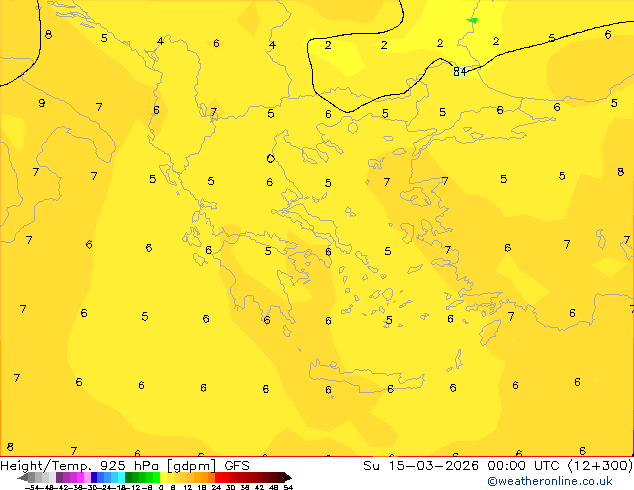634x490 pixels.
Task: Click the GFS model label
Action: coord(237,466)
